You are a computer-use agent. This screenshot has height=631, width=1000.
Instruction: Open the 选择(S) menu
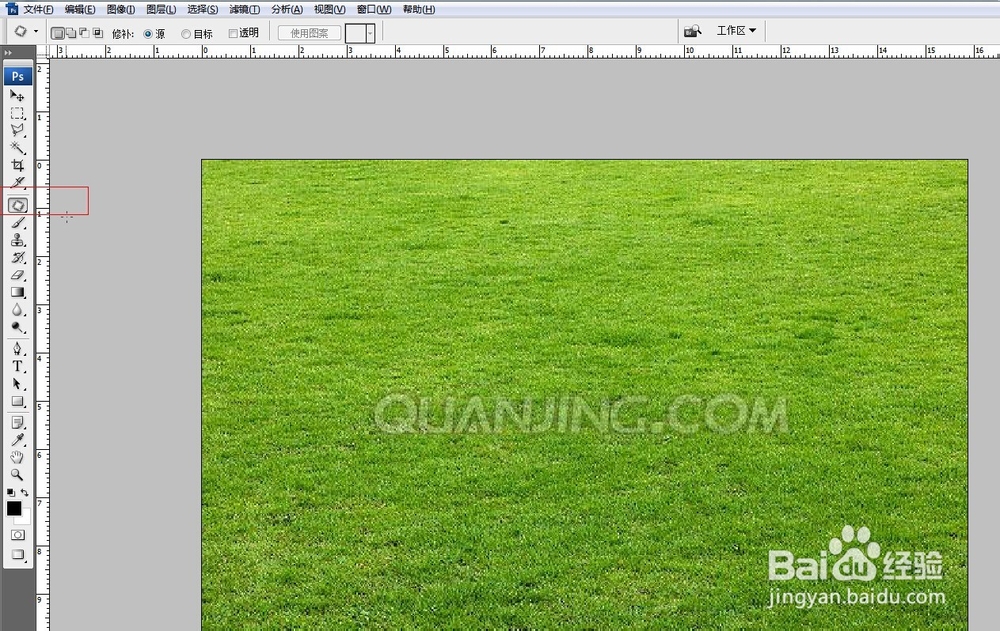pos(203,10)
